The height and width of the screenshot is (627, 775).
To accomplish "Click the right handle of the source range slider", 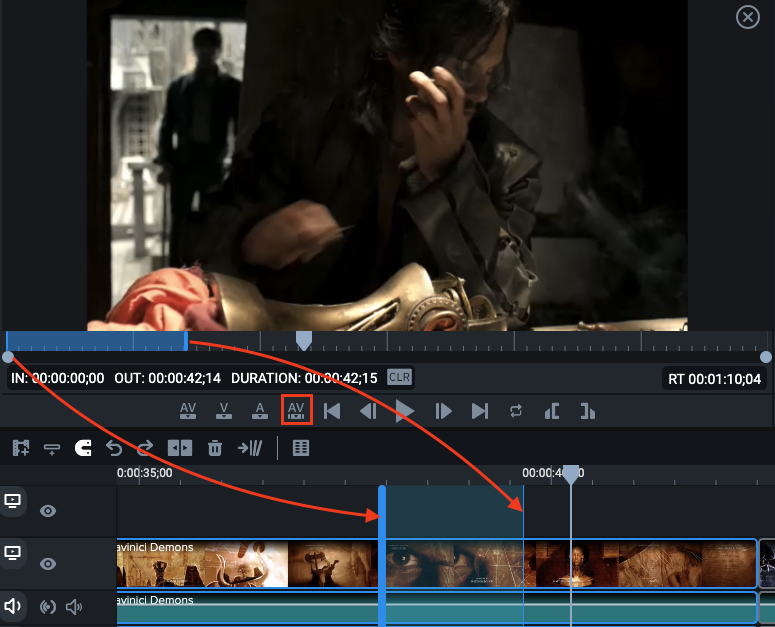I will point(766,357).
